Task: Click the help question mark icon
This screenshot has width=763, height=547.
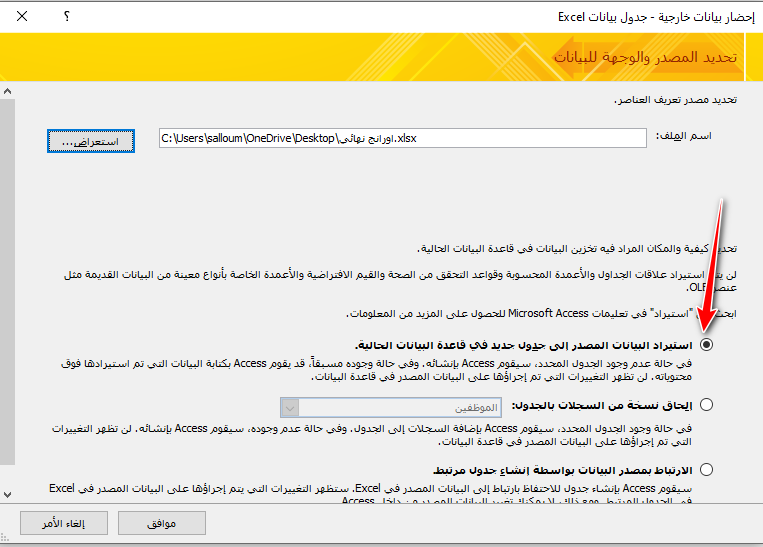Action: click(67, 17)
